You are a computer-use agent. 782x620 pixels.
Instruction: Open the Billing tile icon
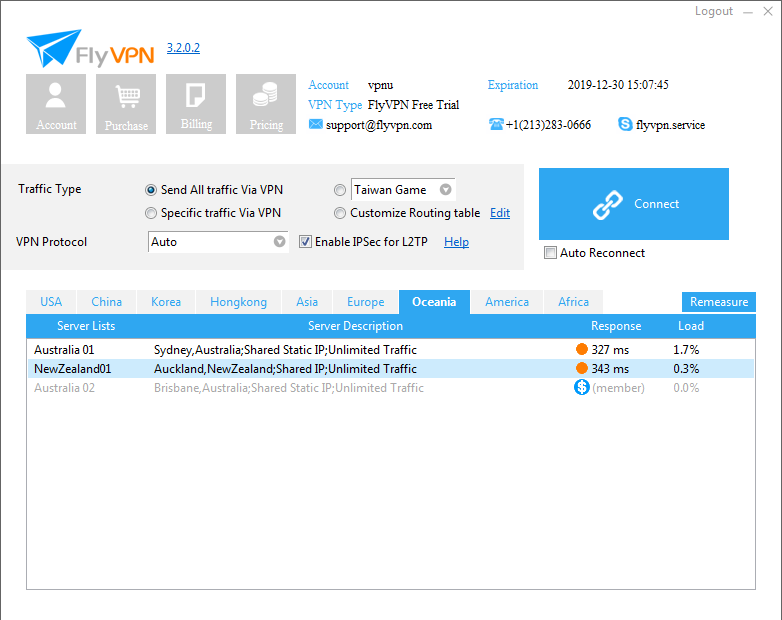[x=196, y=104]
